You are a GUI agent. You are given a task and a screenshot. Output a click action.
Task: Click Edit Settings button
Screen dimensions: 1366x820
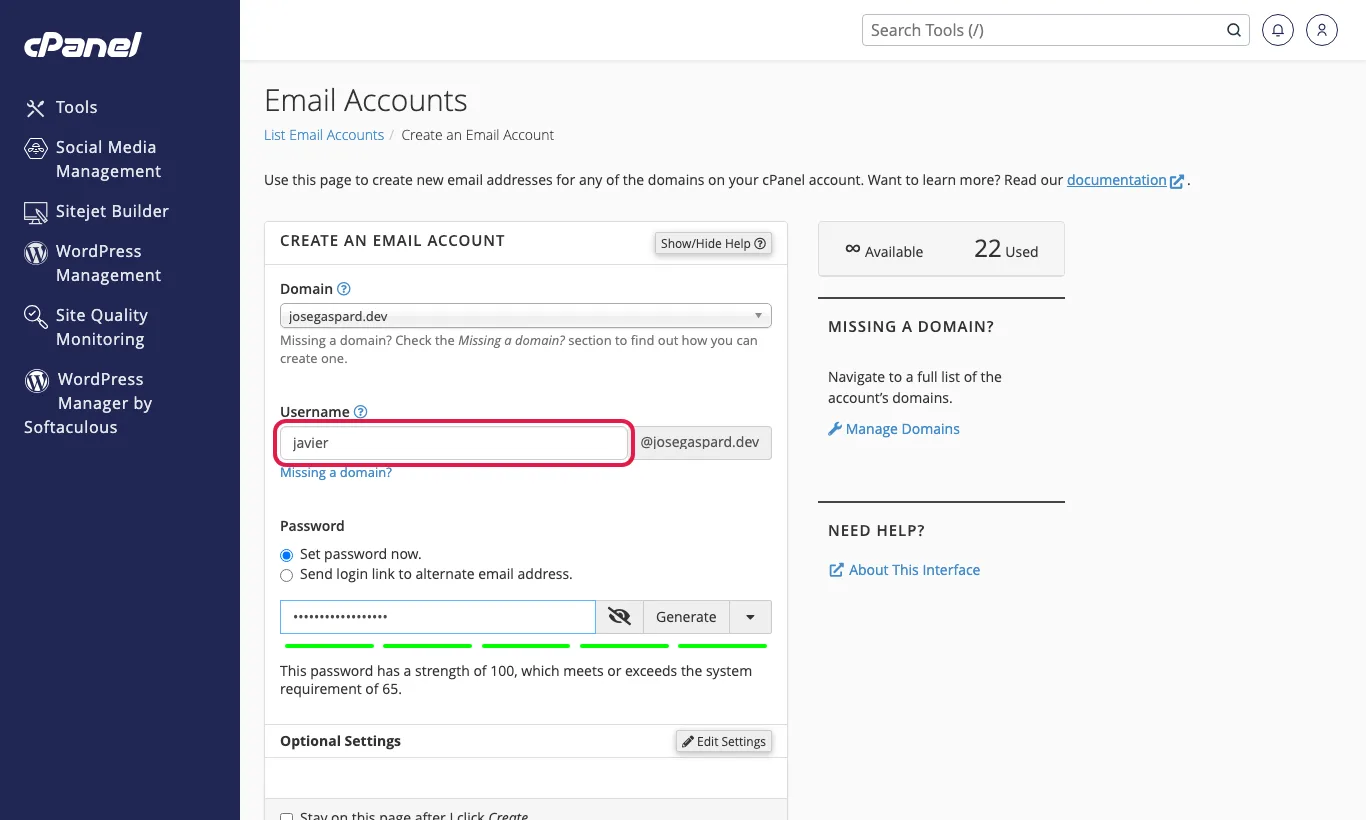724,741
